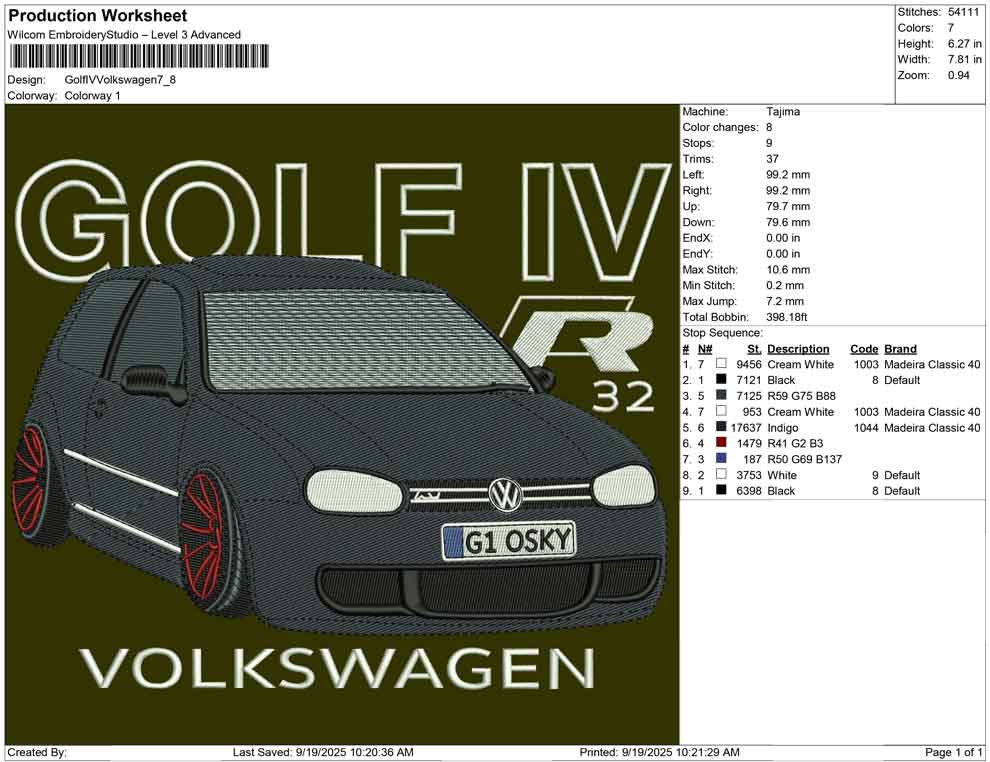Click the Stitches value 54111
The width and height of the screenshot is (990, 762).
click(x=963, y=12)
